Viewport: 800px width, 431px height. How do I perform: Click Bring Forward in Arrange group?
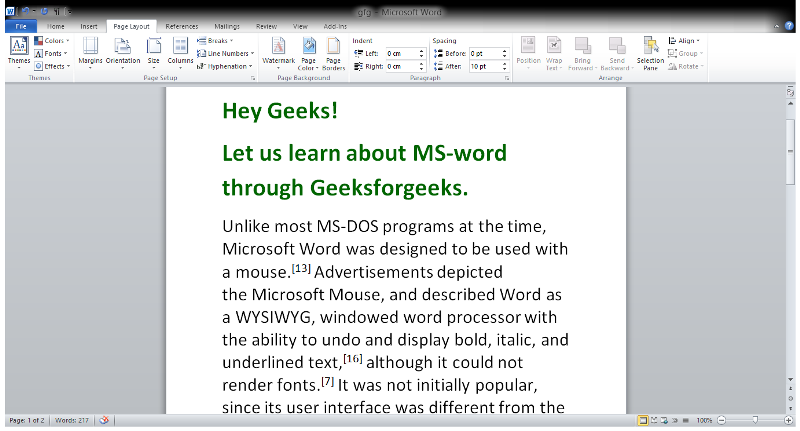(x=582, y=53)
